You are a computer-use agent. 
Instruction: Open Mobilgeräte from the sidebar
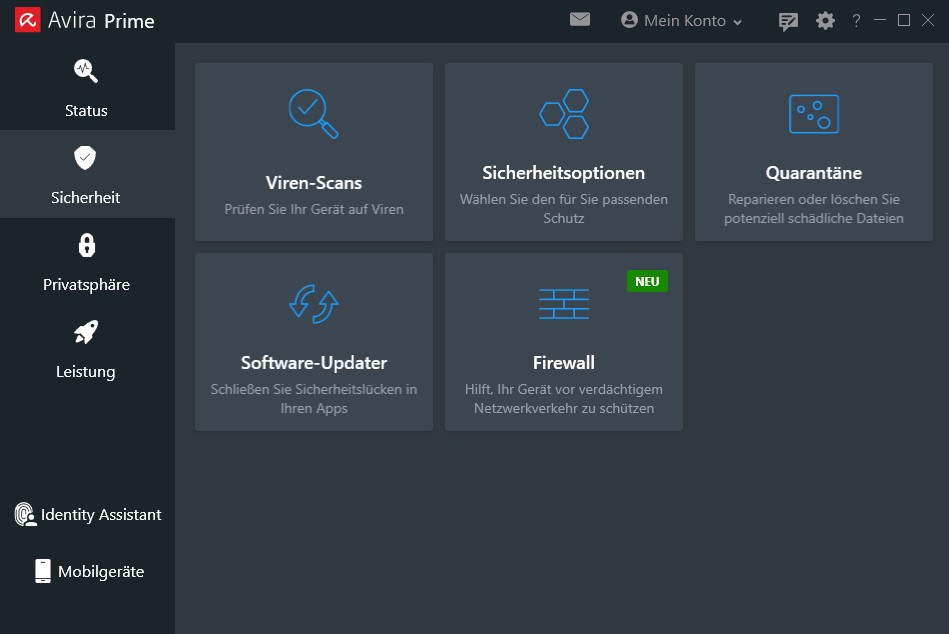pyautogui.click(x=88, y=572)
